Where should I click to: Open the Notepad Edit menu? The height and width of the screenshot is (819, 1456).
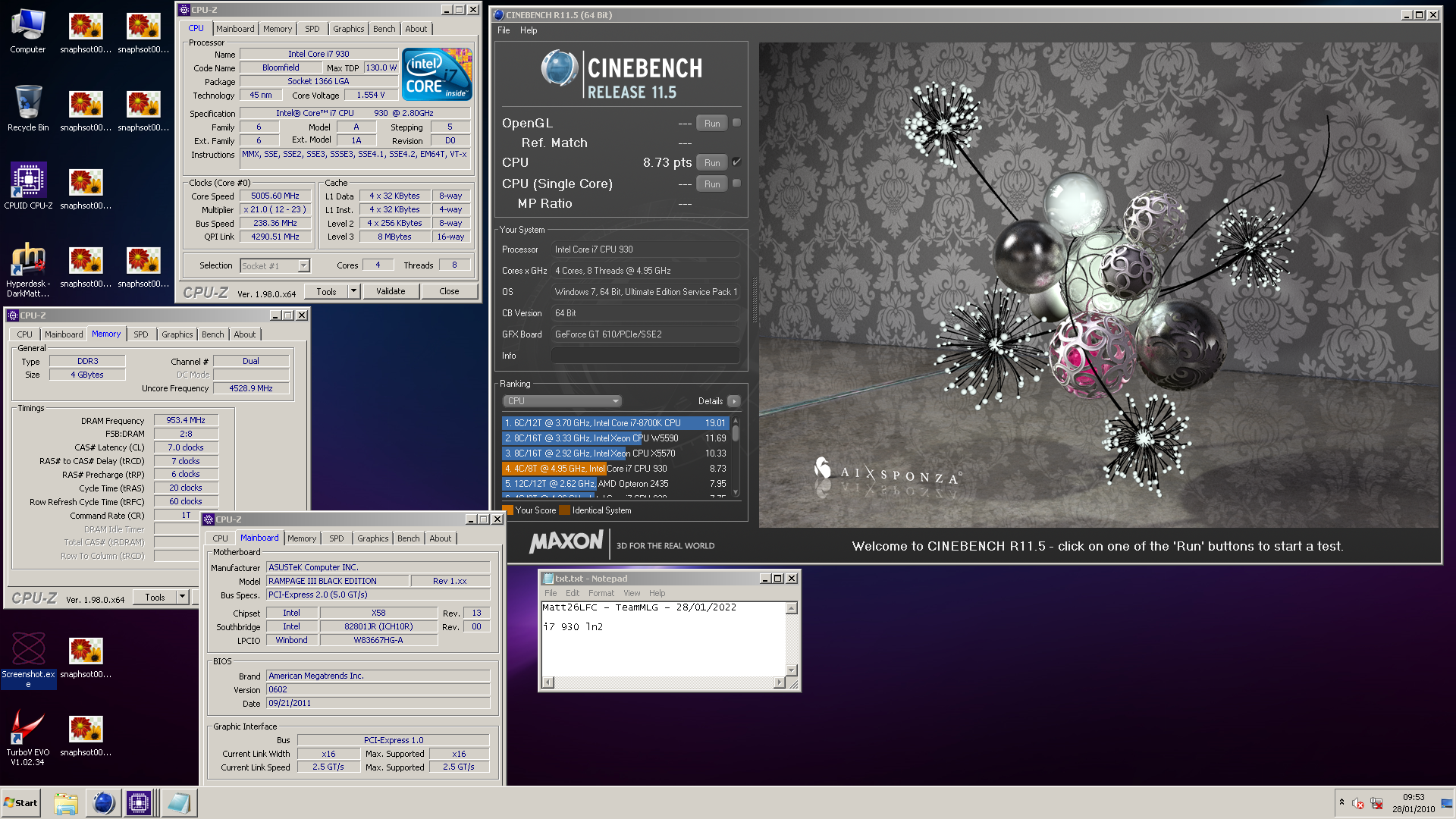[x=573, y=593]
